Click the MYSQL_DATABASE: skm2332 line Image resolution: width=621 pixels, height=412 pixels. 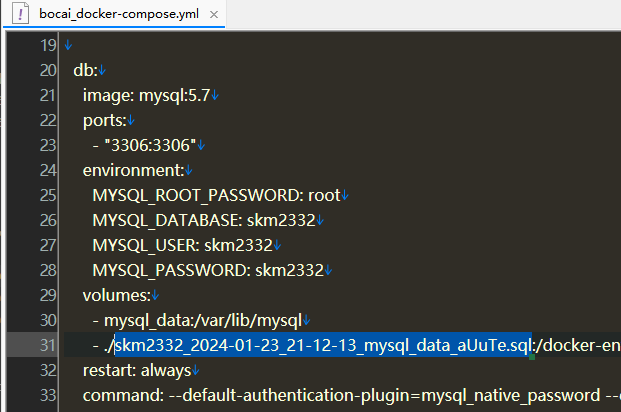point(204,220)
